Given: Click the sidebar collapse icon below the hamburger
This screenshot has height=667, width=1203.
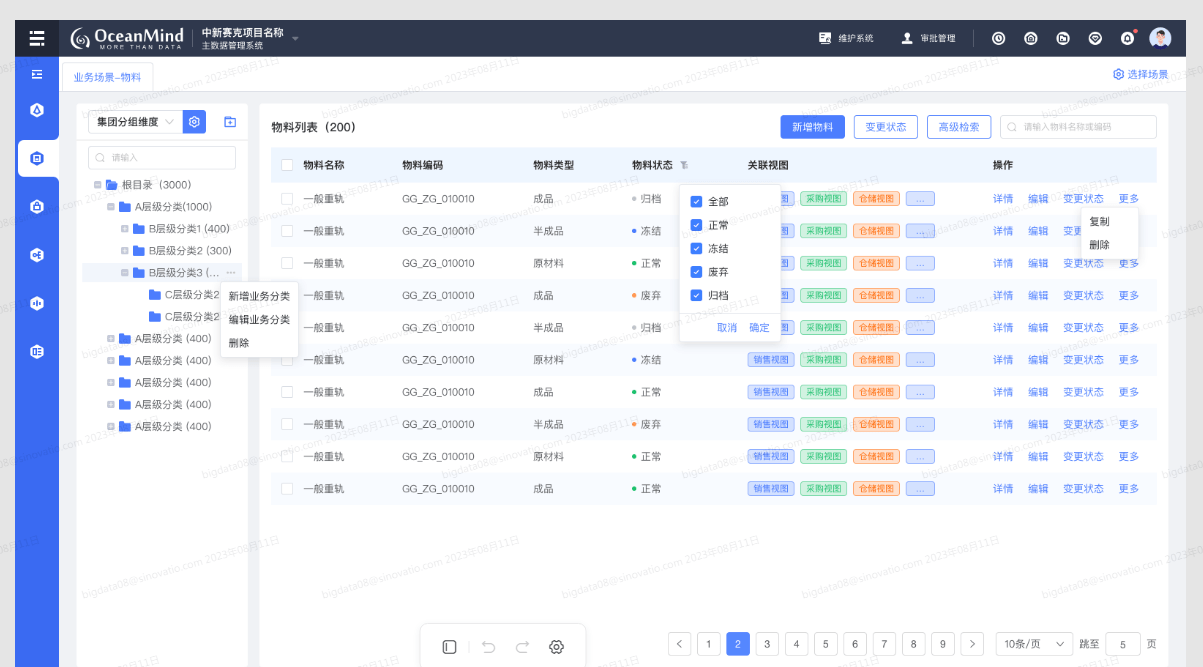Looking at the screenshot, I should (x=37, y=74).
